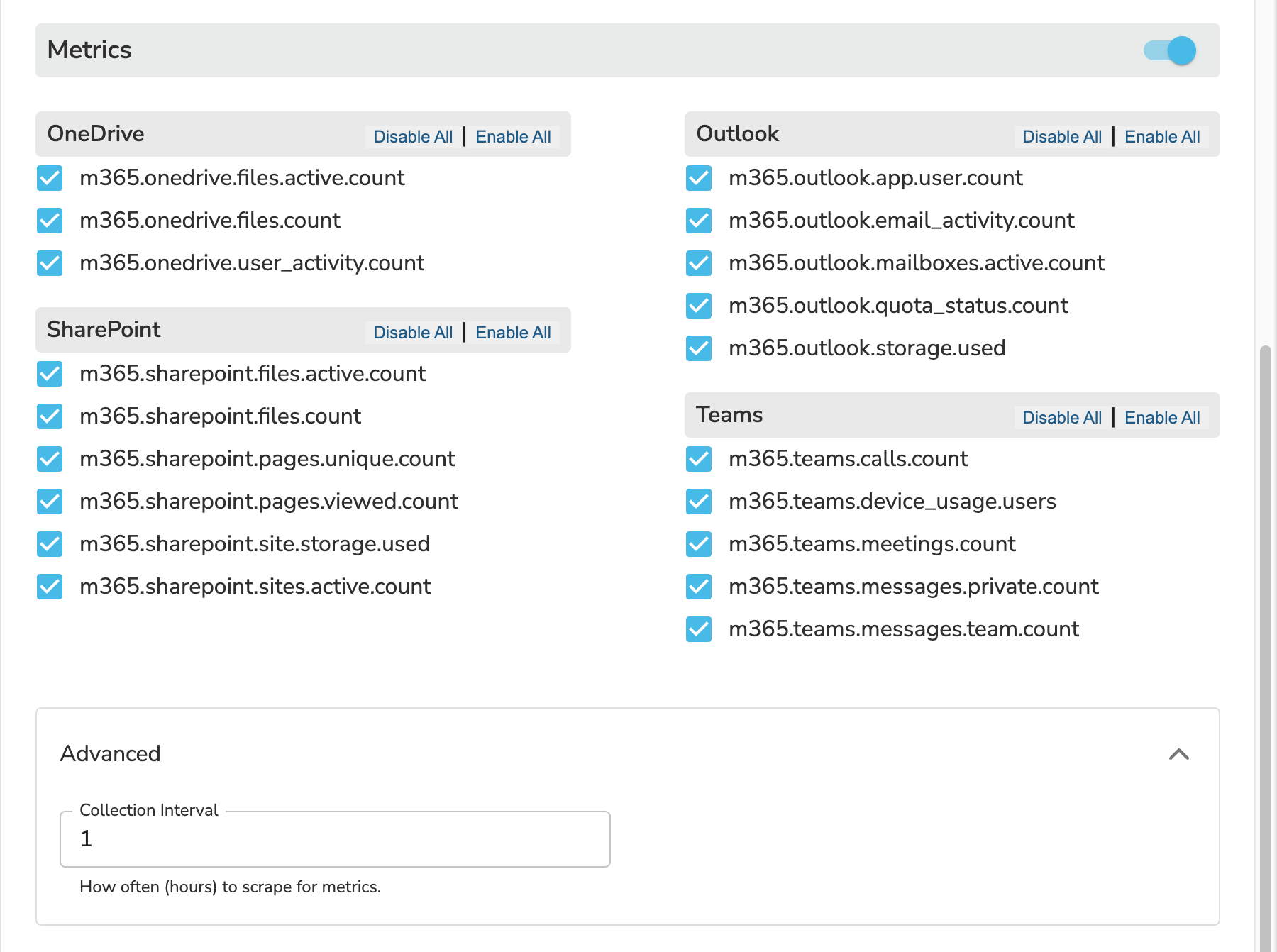Uncheck m365.sharepoint.files.count checkbox
The width and height of the screenshot is (1277, 952).
[x=50, y=416]
